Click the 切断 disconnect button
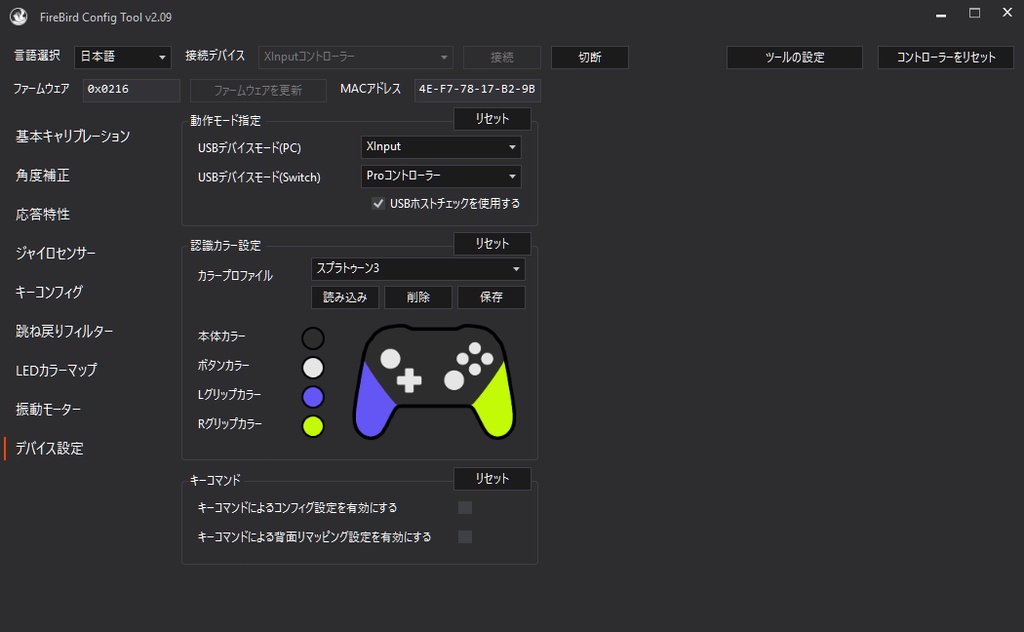This screenshot has width=1024, height=632. (589, 57)
